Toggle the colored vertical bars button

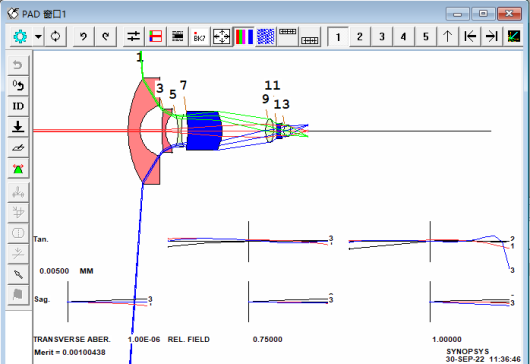(x=244, y=36)
